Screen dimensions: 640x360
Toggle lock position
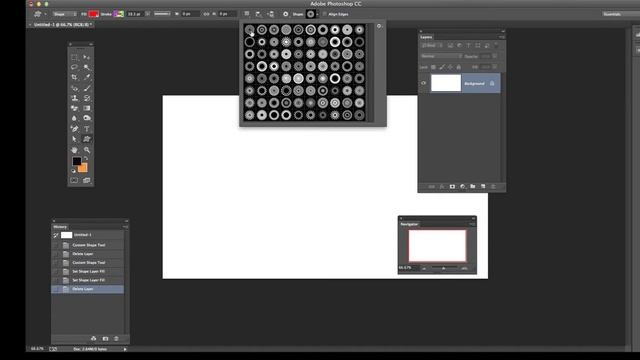[x=450, y=67]
